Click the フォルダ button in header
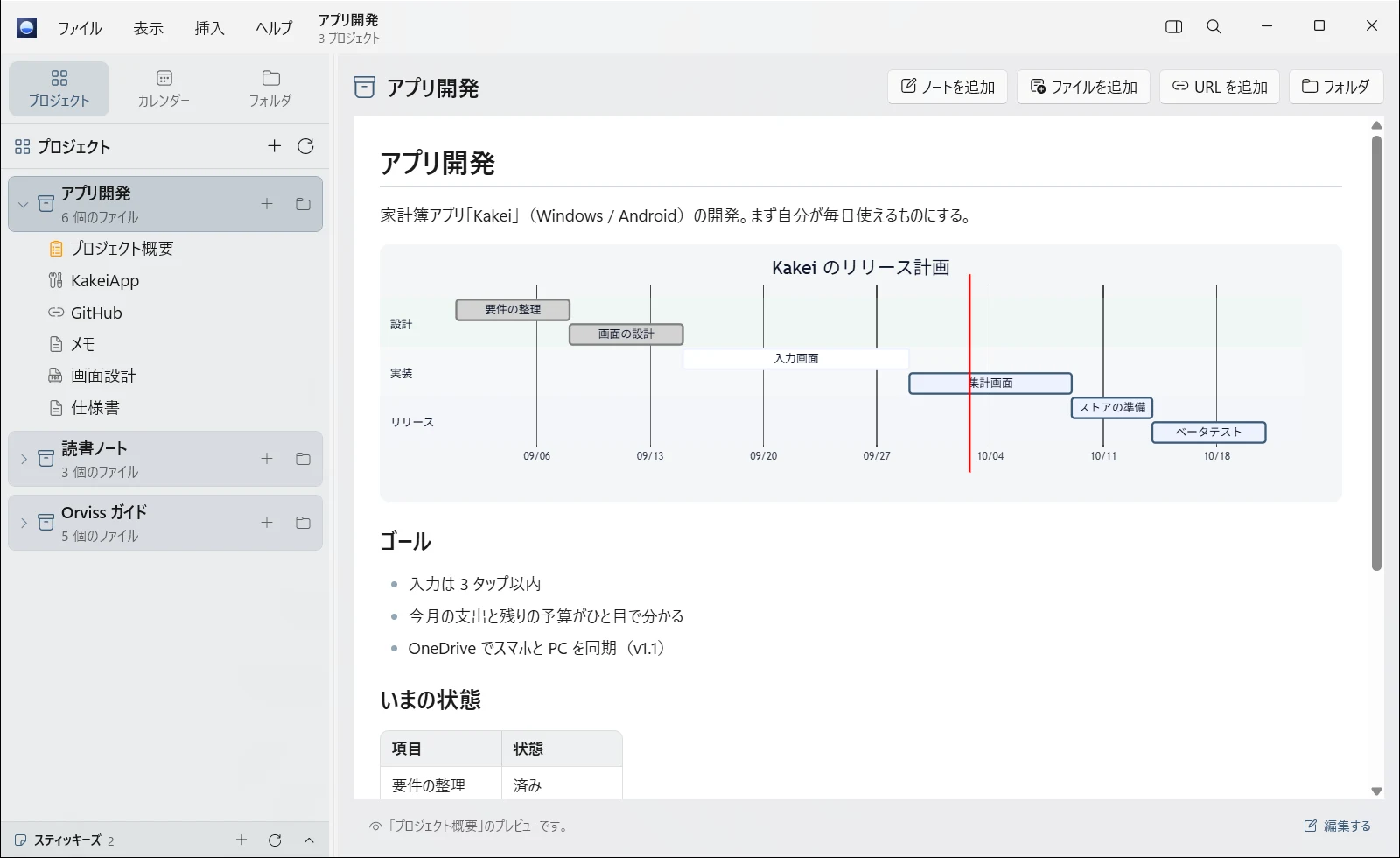The image size is (1400, 858). (x=1336, y=87)
